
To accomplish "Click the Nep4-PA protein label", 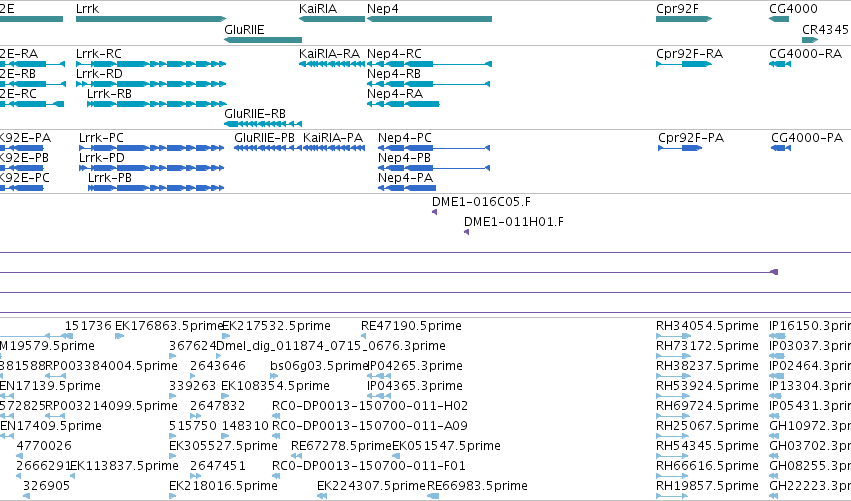I will (x=405, y=178).
